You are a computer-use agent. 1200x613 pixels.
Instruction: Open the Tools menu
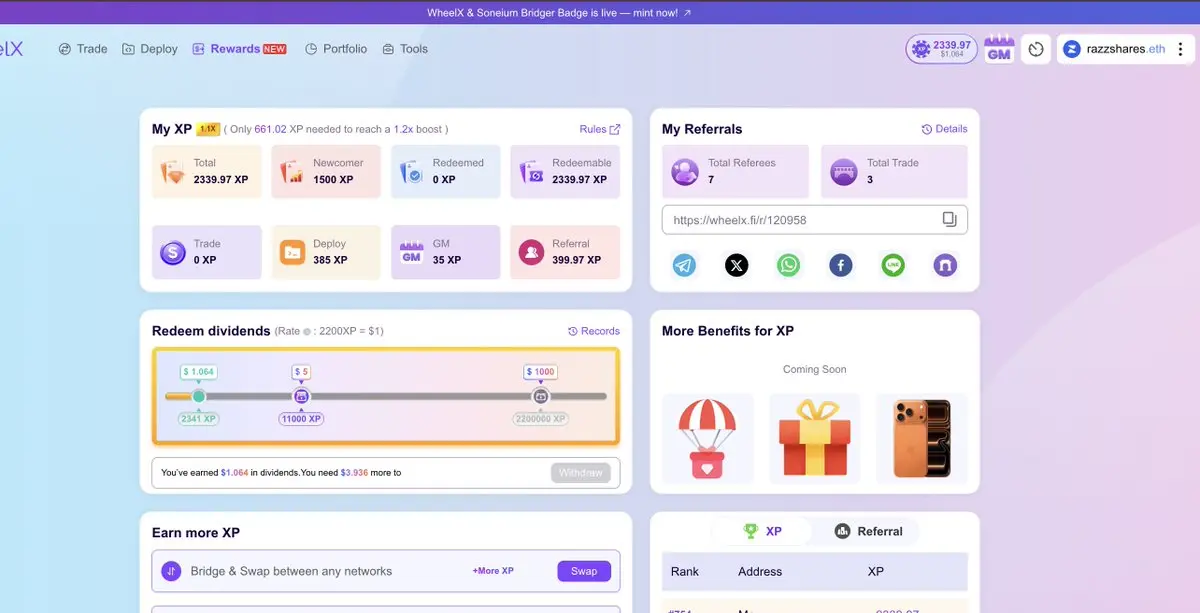pyautogui.click(x=405, y=48)
